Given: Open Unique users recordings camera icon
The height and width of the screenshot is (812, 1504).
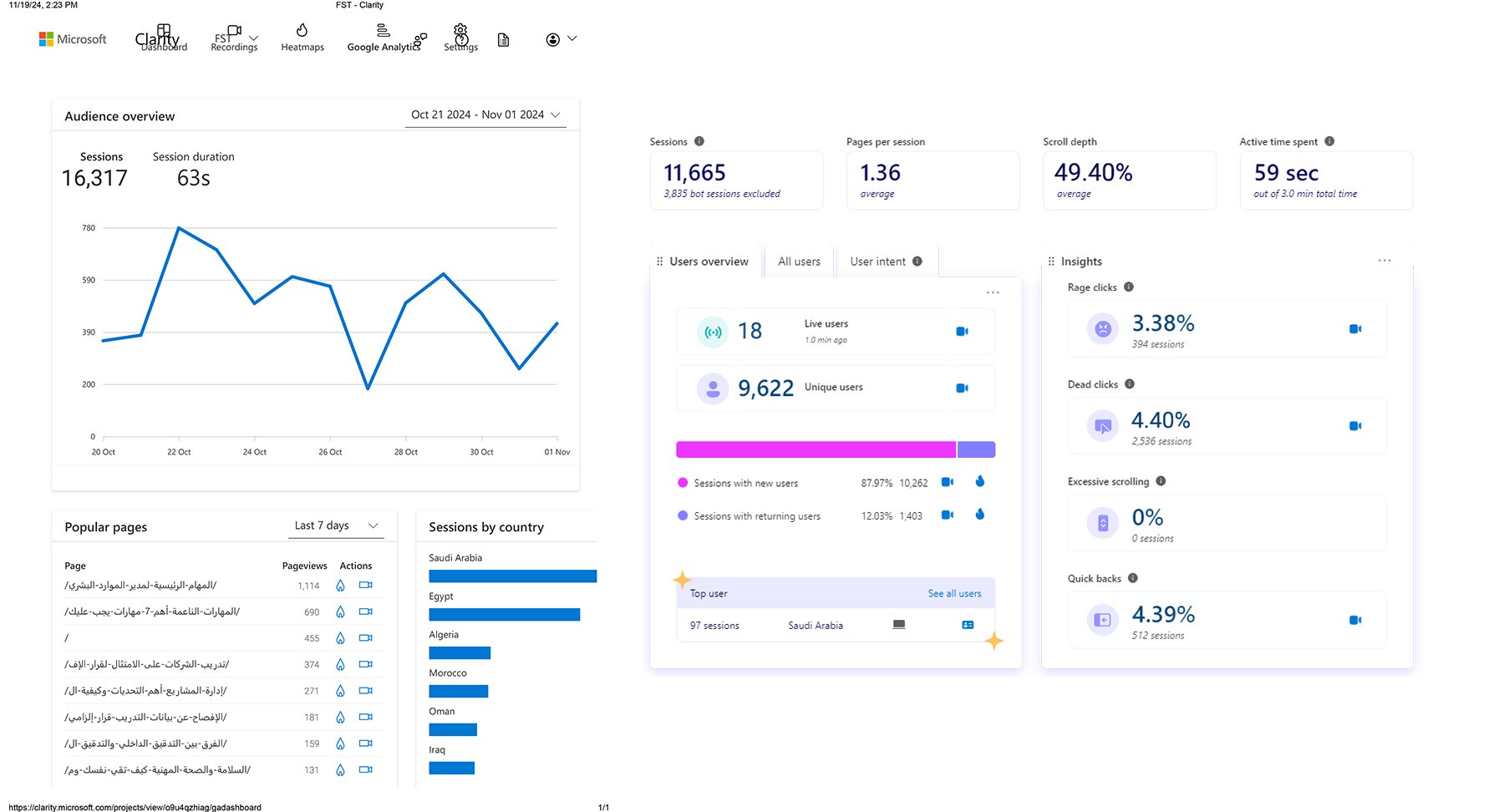Looking at the screenshot, I should pyautogui.click(x=962, y=388).
